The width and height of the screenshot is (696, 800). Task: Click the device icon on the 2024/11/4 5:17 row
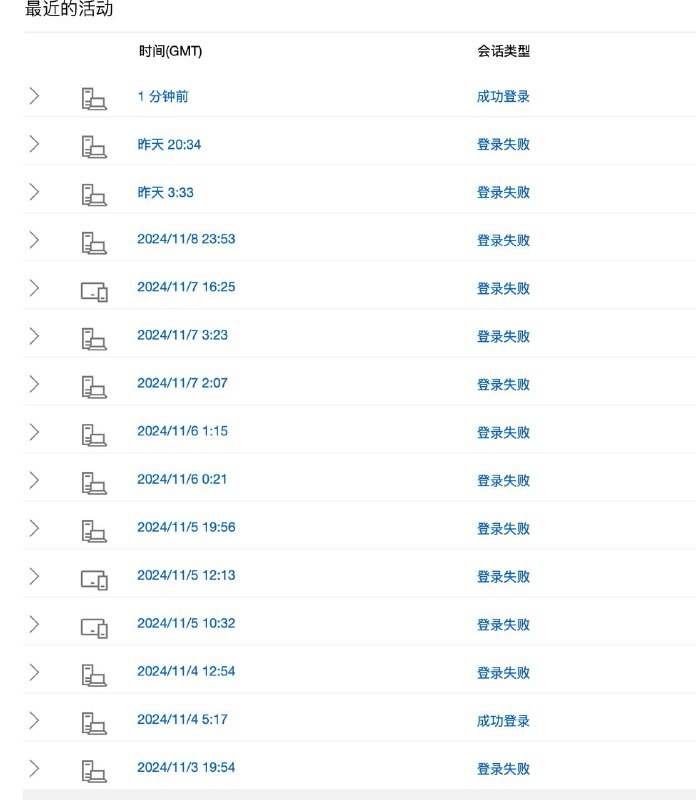tap(94, 720)
